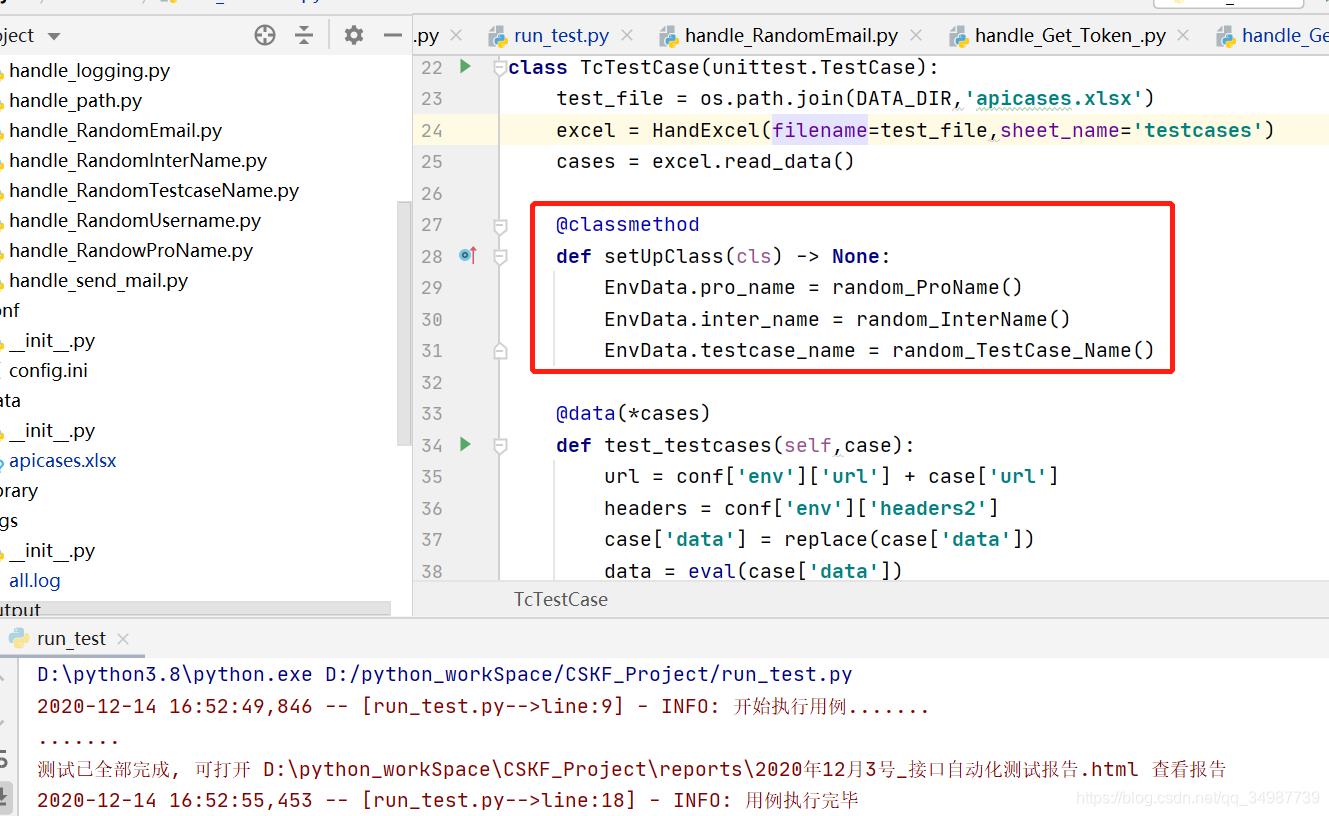Click TcTestCase breadcrumb below editor
This screenshot has height=816, width=1329.
pos(560,599)
